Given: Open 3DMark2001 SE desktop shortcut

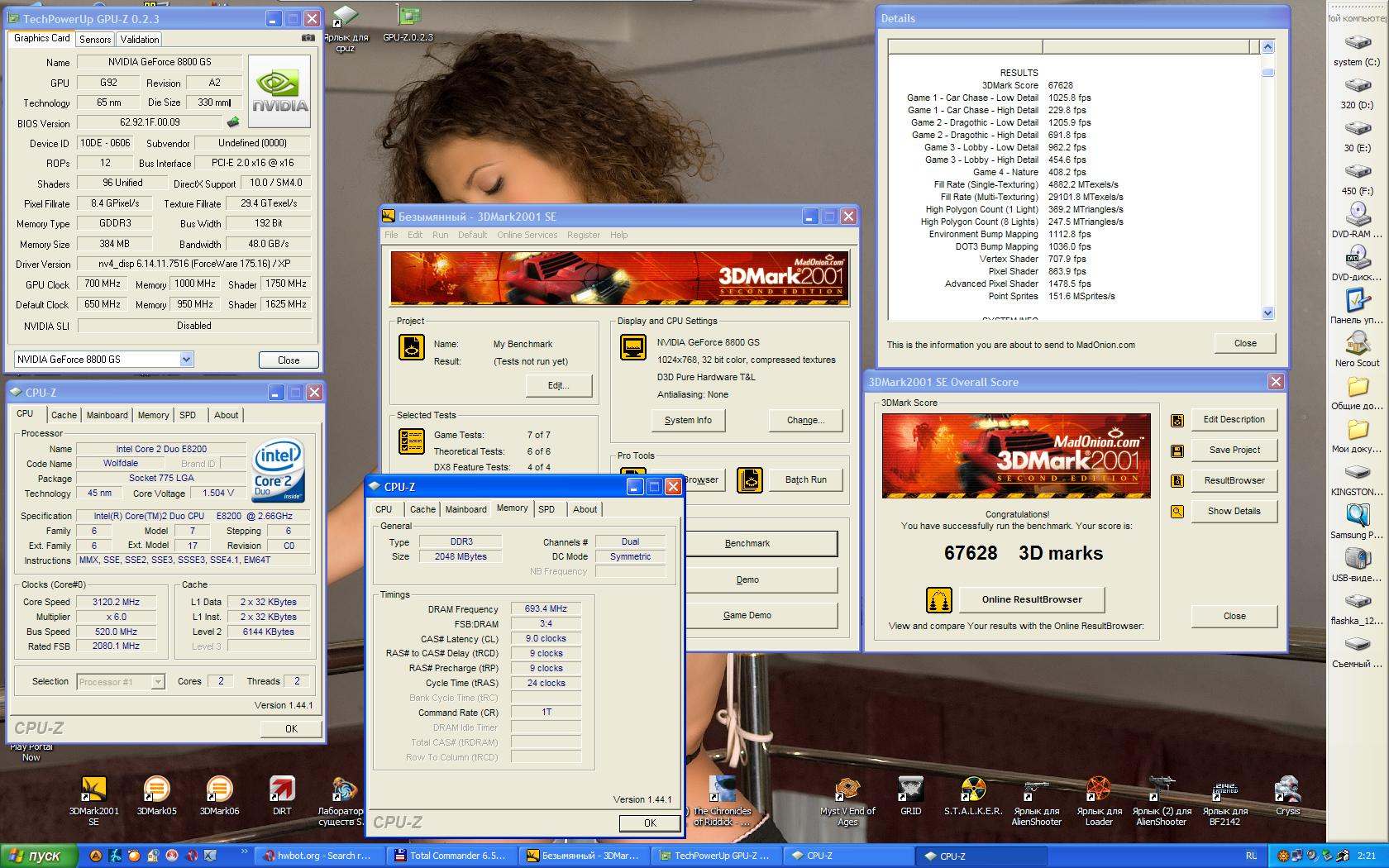Looking at the screenshot, I should tap(93, 800).
